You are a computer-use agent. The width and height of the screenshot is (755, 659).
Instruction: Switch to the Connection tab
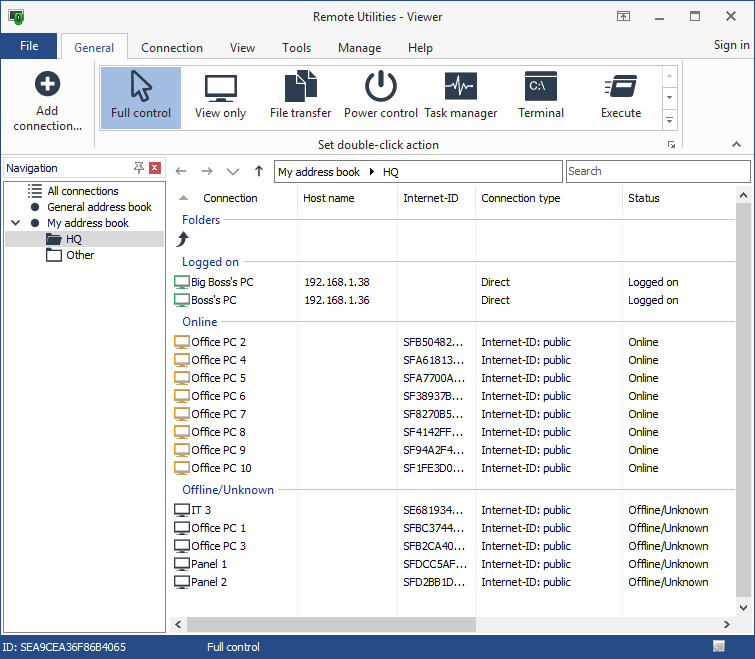click(172, 48)
